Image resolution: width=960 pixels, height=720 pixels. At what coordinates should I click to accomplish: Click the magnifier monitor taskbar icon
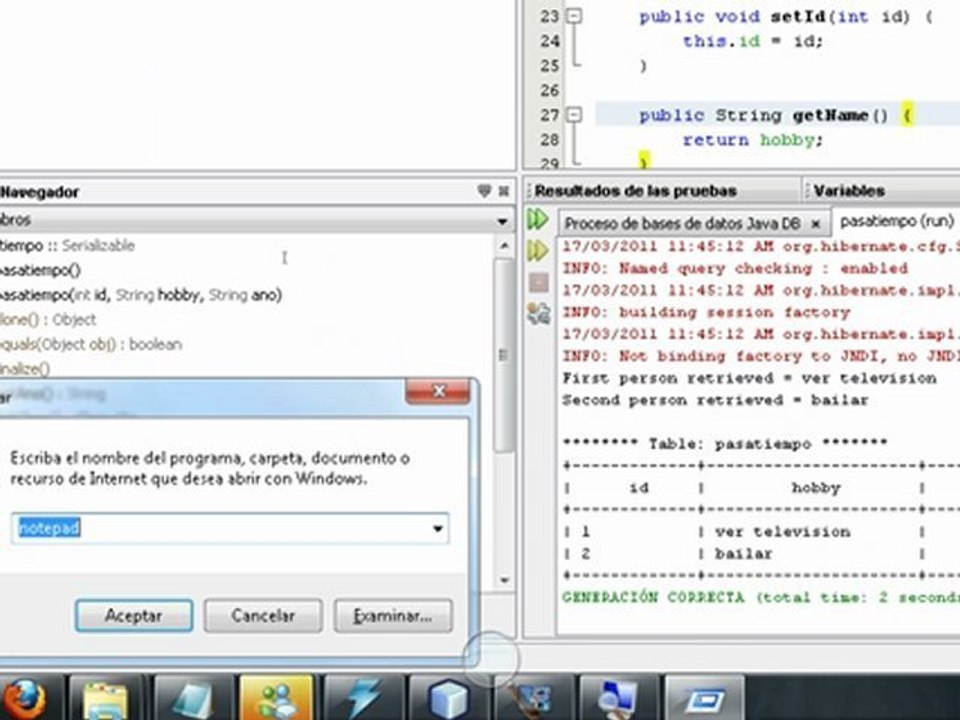click(x=619, y=699)
